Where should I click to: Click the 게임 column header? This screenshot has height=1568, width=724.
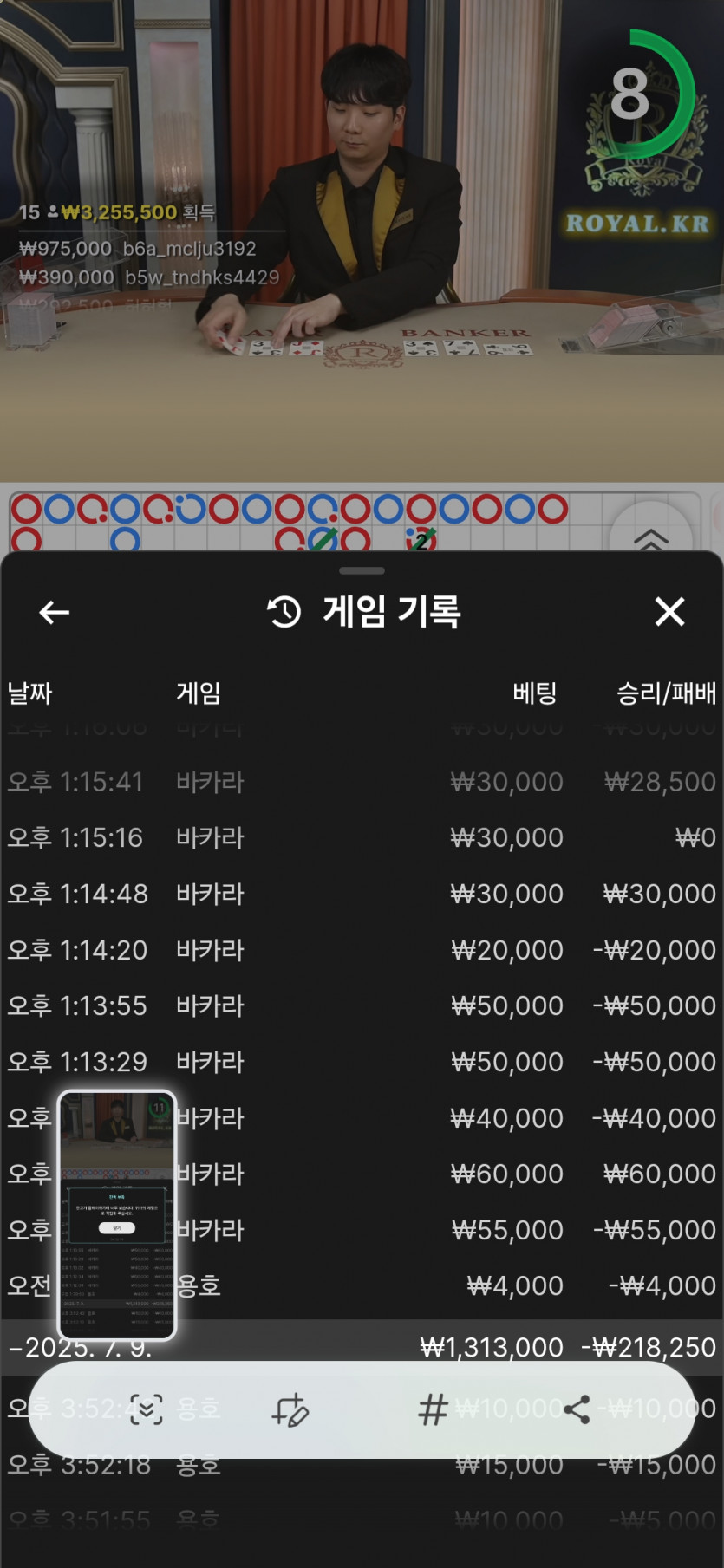click(199, 693)
